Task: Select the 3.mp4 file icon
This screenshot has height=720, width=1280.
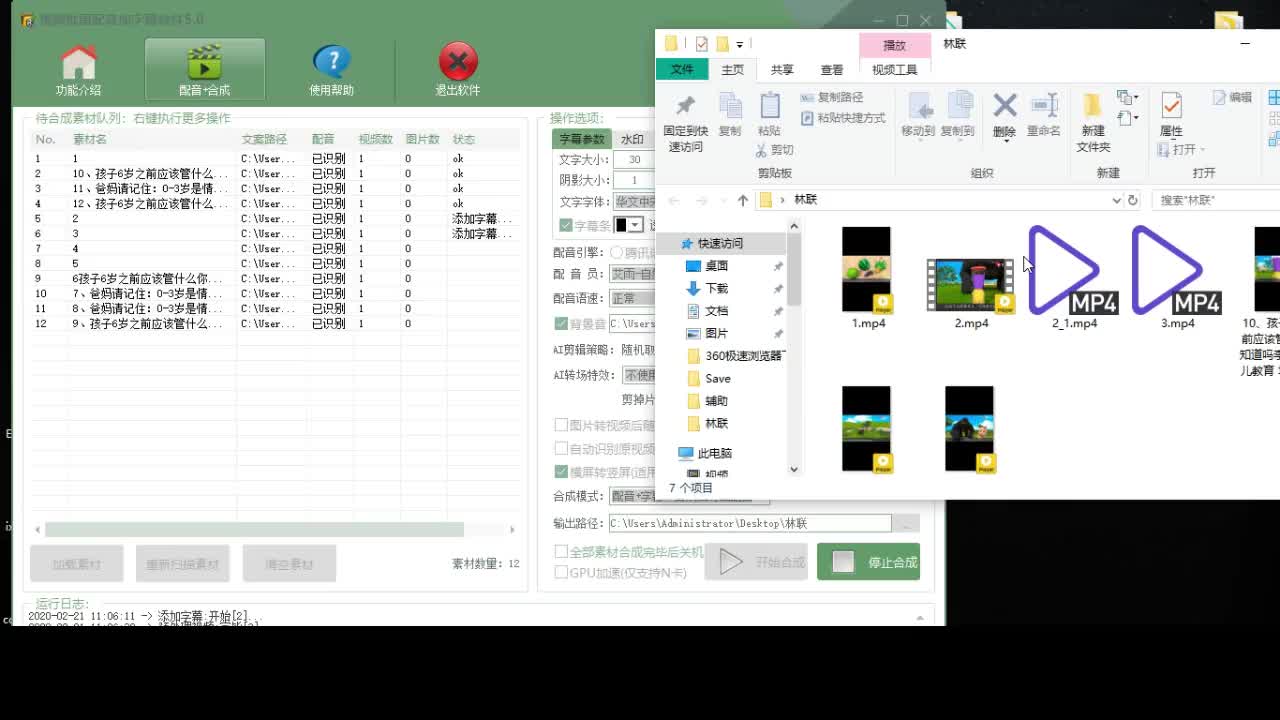Action: 1177,270
